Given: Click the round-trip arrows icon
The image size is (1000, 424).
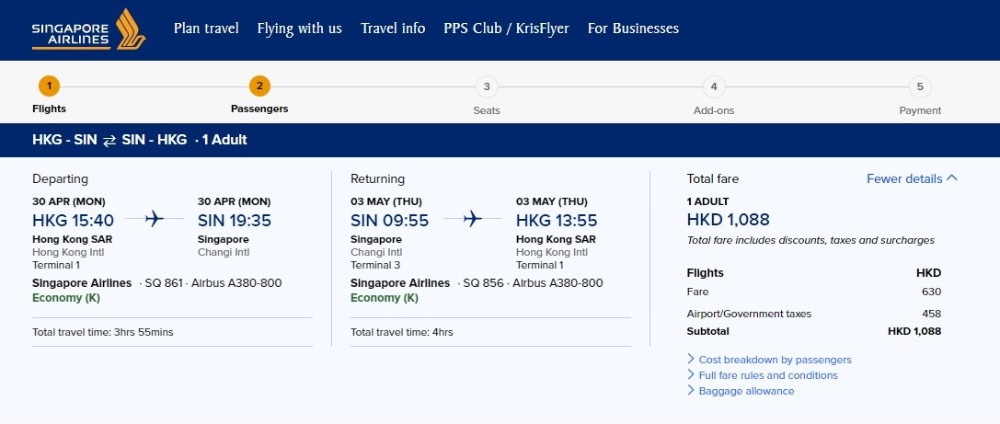Looking at the screenshot, I should 109,140.
